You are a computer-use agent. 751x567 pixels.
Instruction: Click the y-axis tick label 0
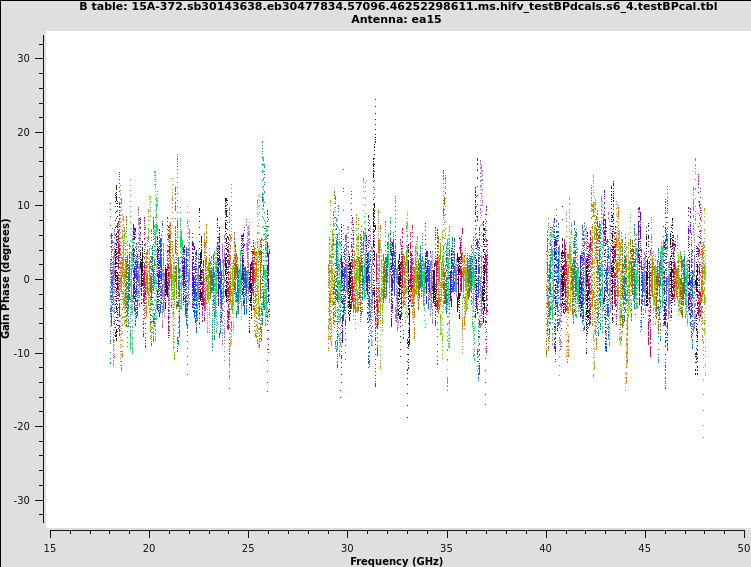click(x=27, y=279)
